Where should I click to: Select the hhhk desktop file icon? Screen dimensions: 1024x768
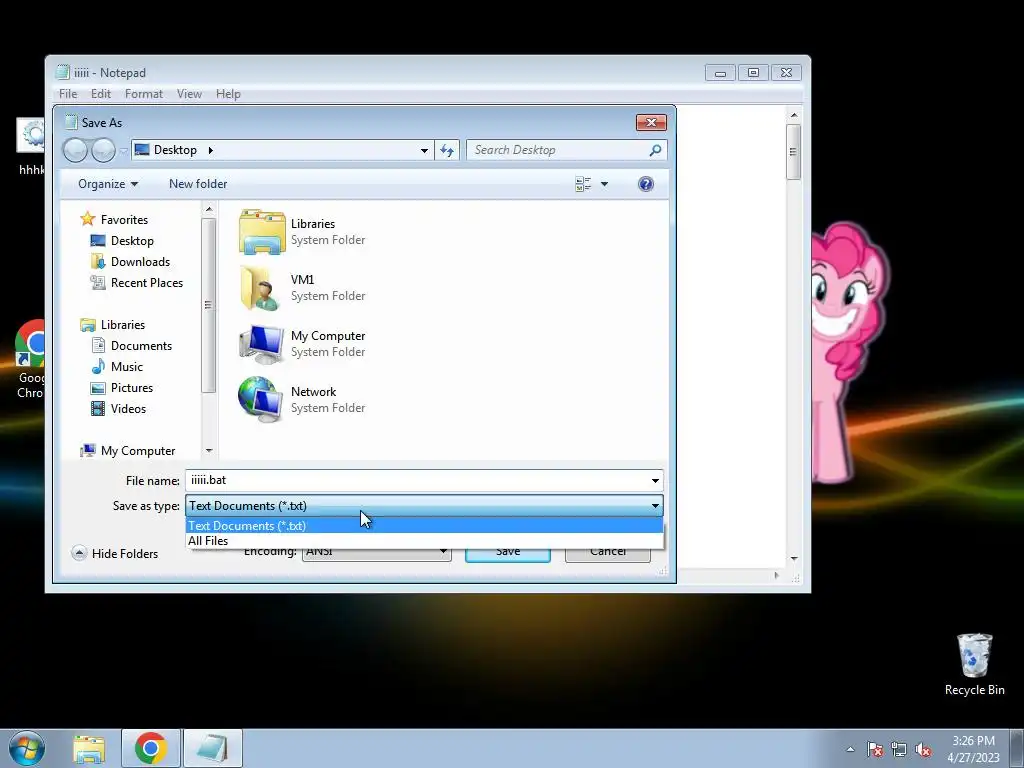pos(31,148)
